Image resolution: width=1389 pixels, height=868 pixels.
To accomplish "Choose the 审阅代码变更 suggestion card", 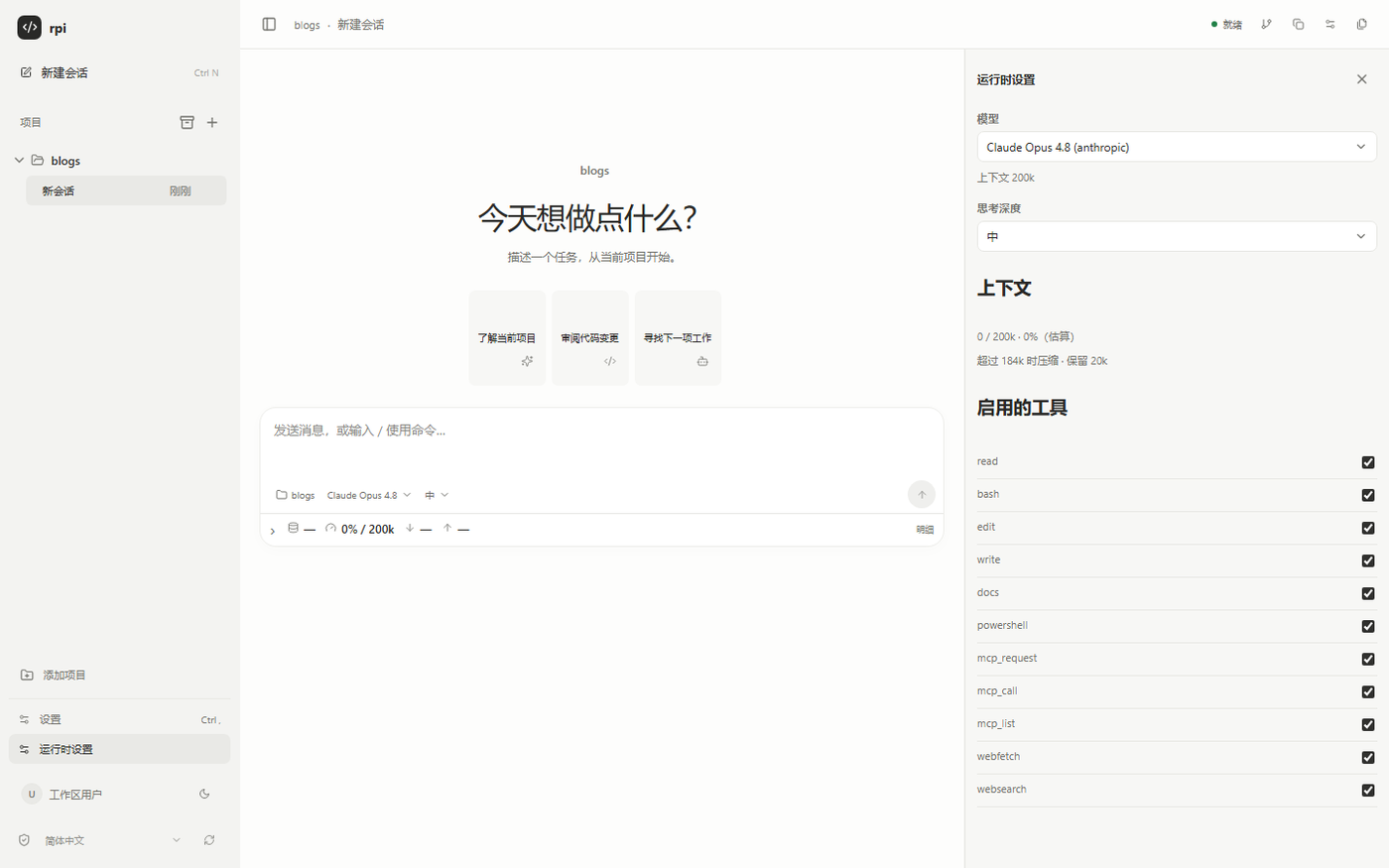I will tap(589, 338).
